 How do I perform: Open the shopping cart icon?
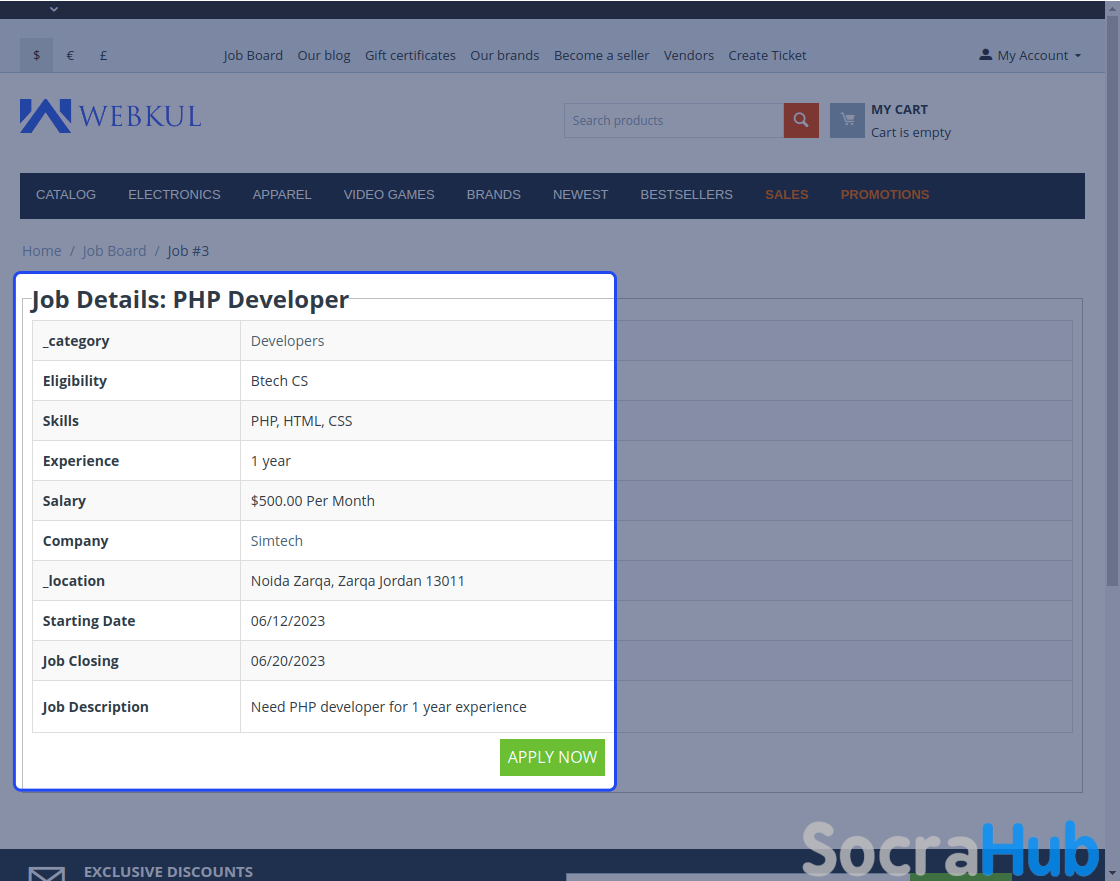[x=847, y=120]
